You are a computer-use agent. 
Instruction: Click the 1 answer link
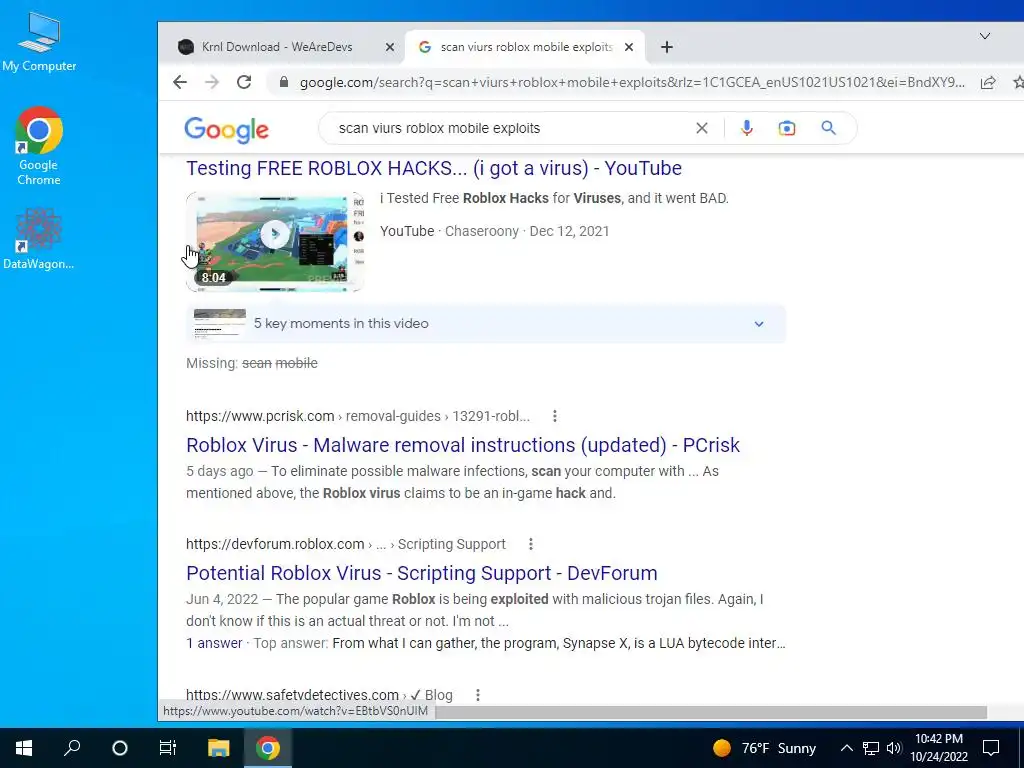(214, 643)
